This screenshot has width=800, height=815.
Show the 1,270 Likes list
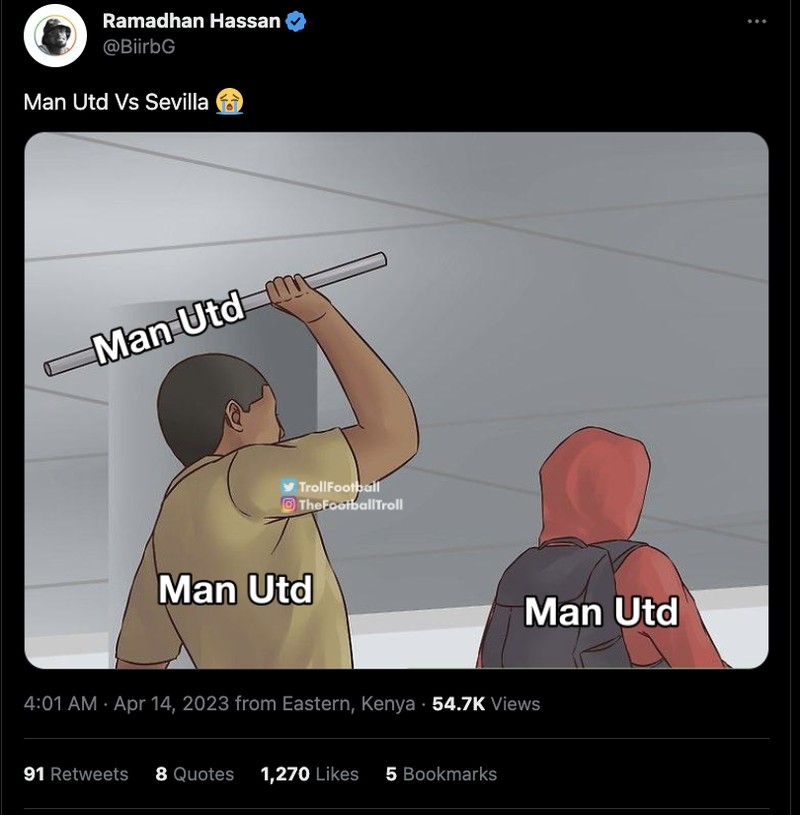(309, 774)
